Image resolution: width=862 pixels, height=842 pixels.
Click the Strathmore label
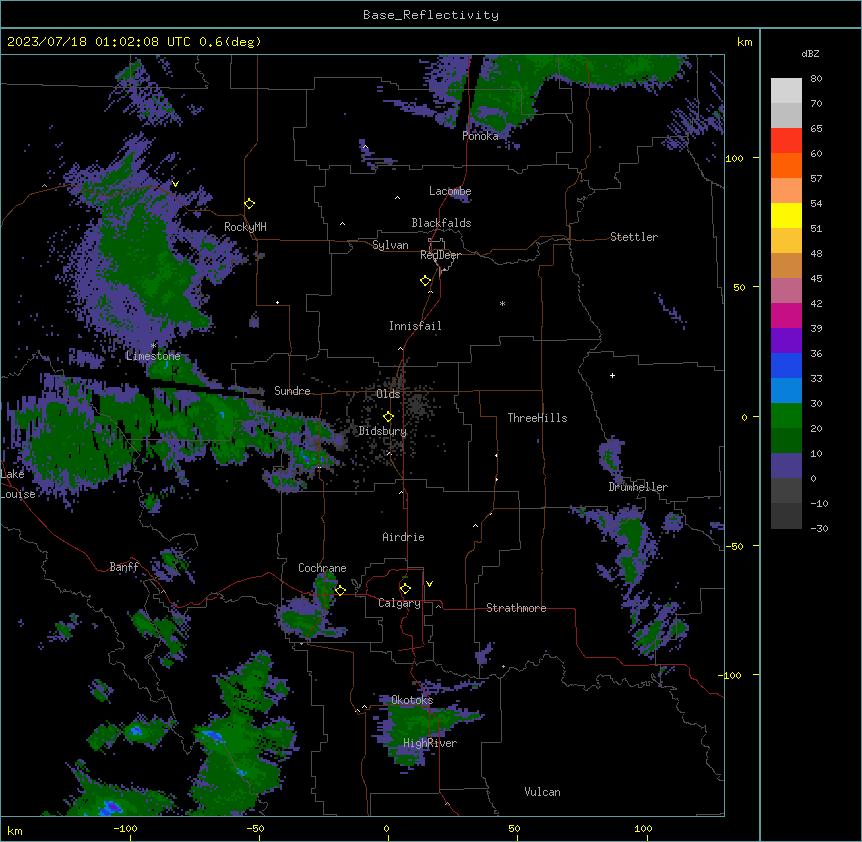[x=516, y=608]
